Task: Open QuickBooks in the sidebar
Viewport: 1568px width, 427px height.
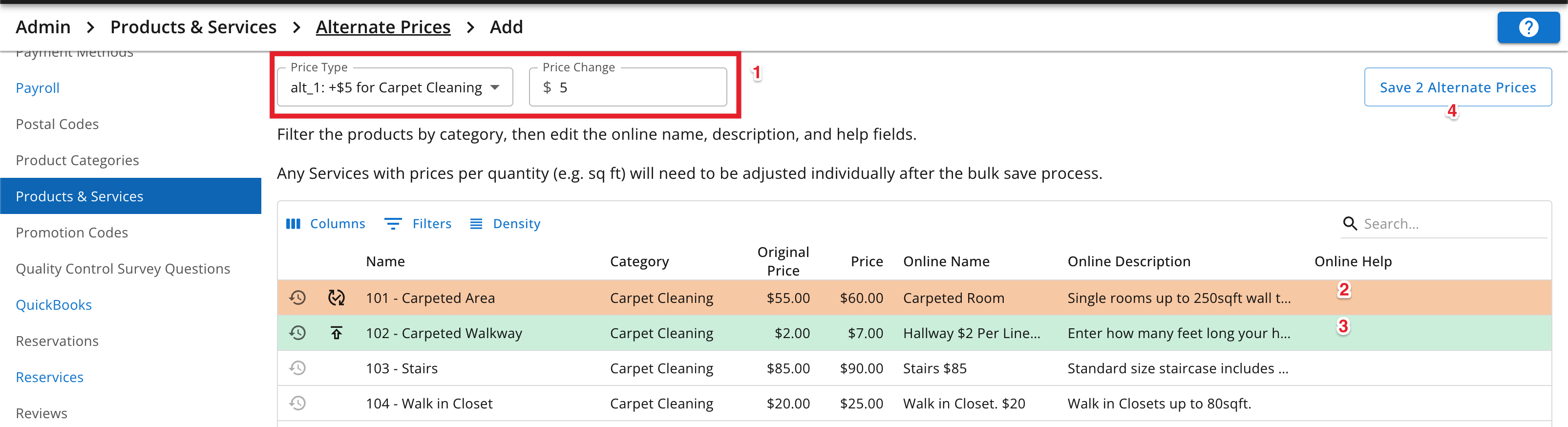Action: click(54, 304)
